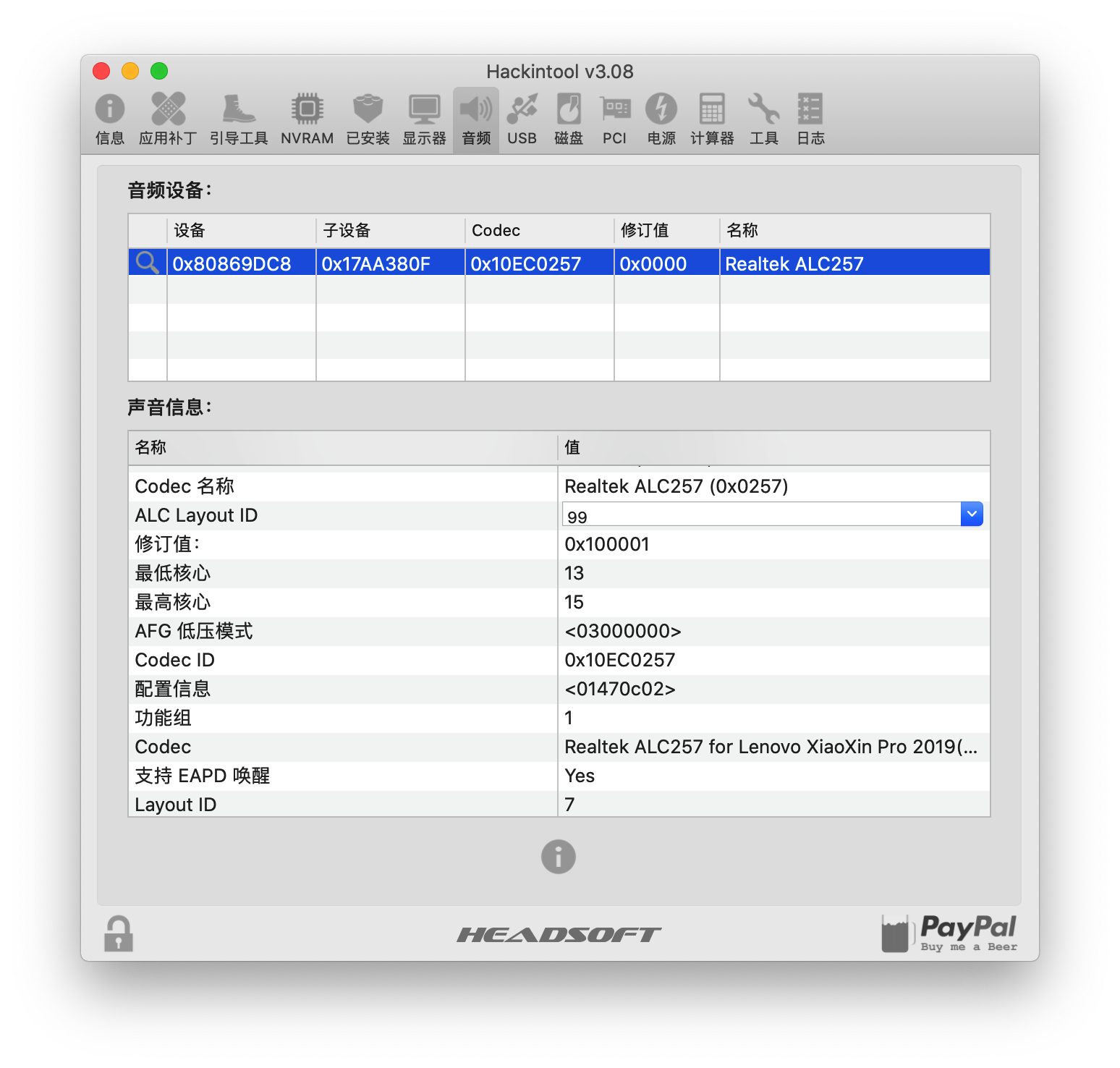Select sub-device cell 0x17AA380F
This screenshot has height=1068, width=1120.
tap(376, 263)
